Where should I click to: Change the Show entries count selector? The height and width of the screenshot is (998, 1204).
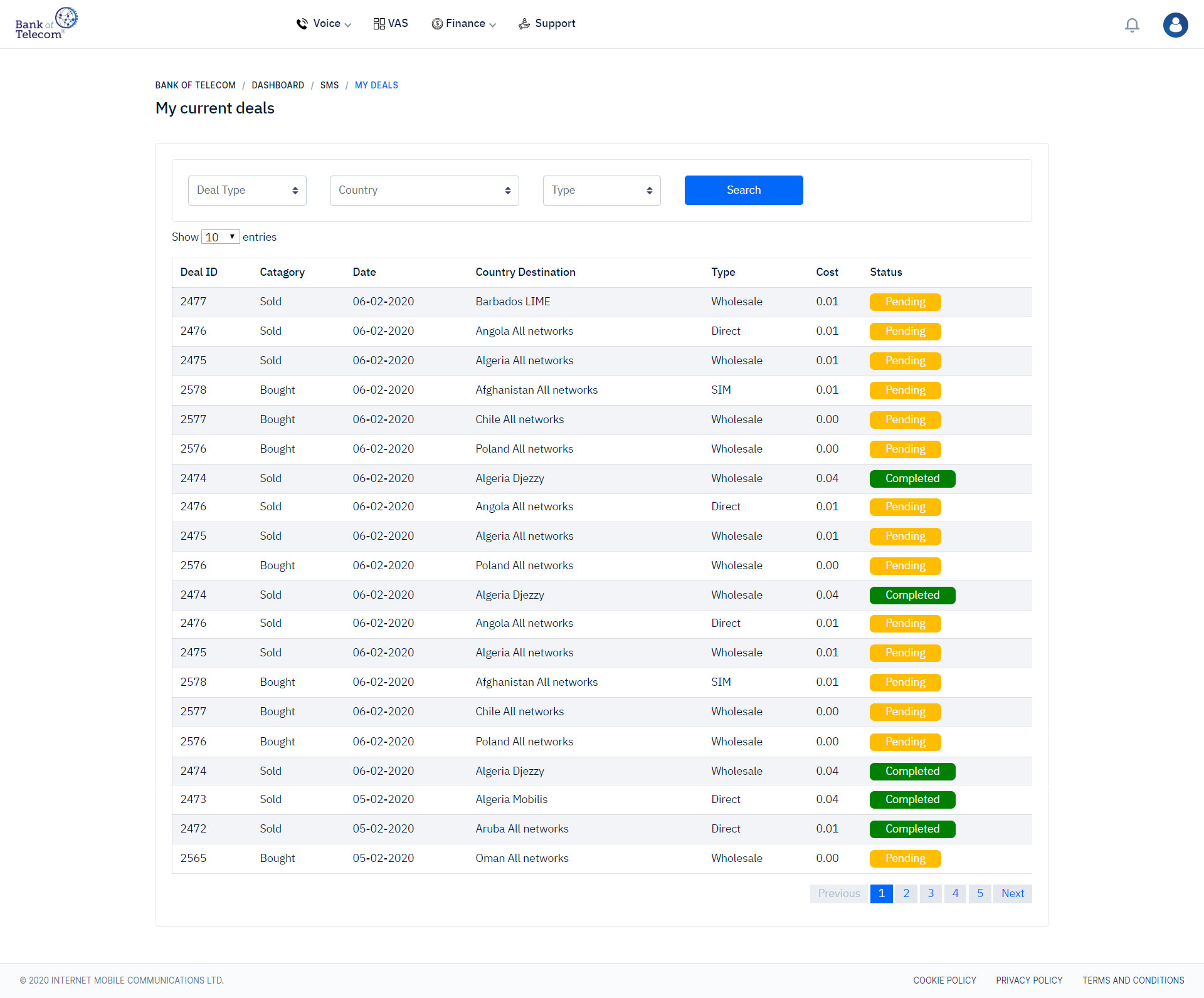click(220, 237)
